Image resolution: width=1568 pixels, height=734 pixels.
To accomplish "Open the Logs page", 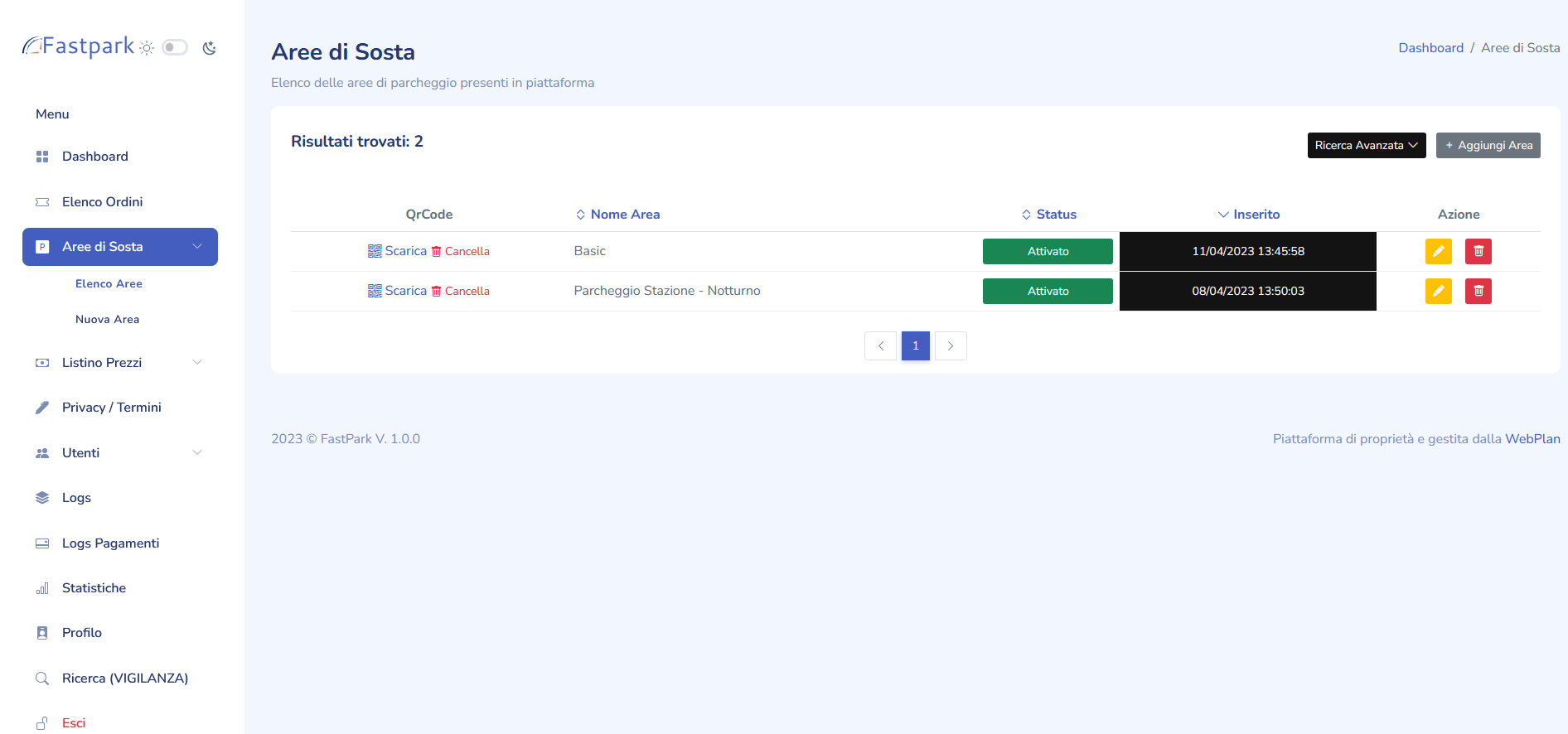I will (x=120, y=498).
